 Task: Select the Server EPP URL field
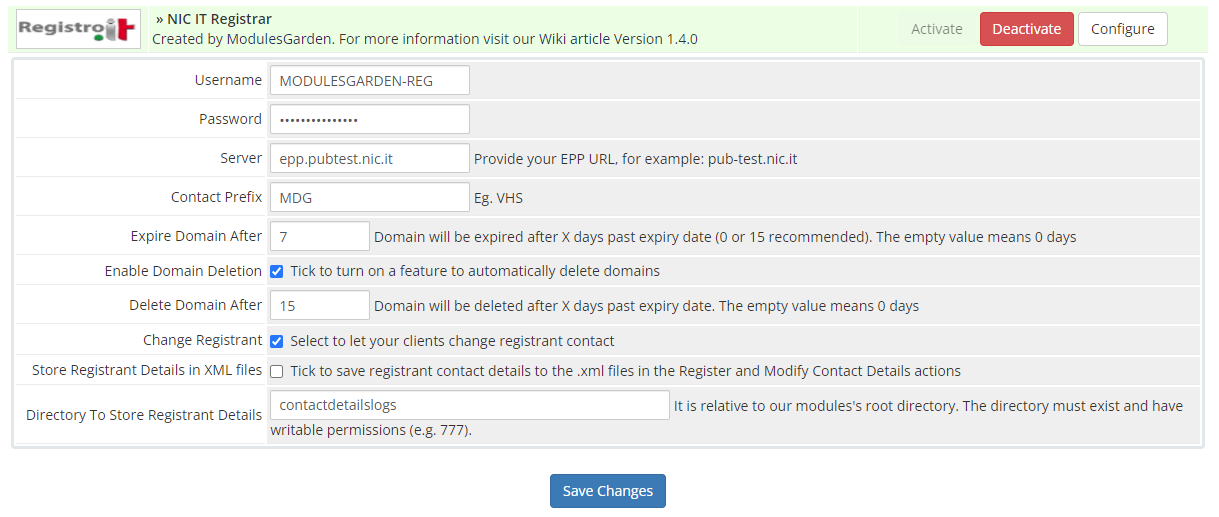point(369,158)
